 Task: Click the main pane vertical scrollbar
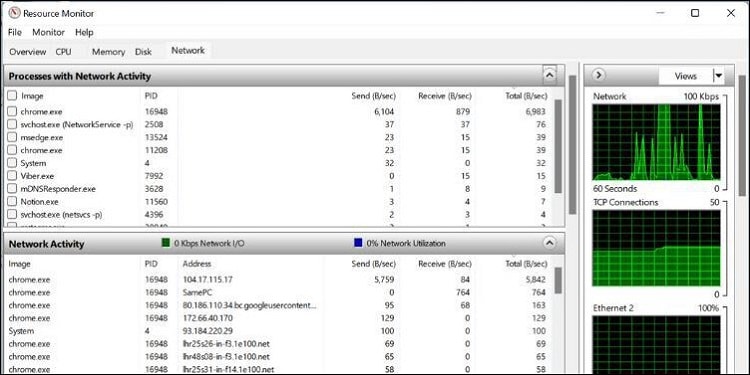(x=572, y=144)
